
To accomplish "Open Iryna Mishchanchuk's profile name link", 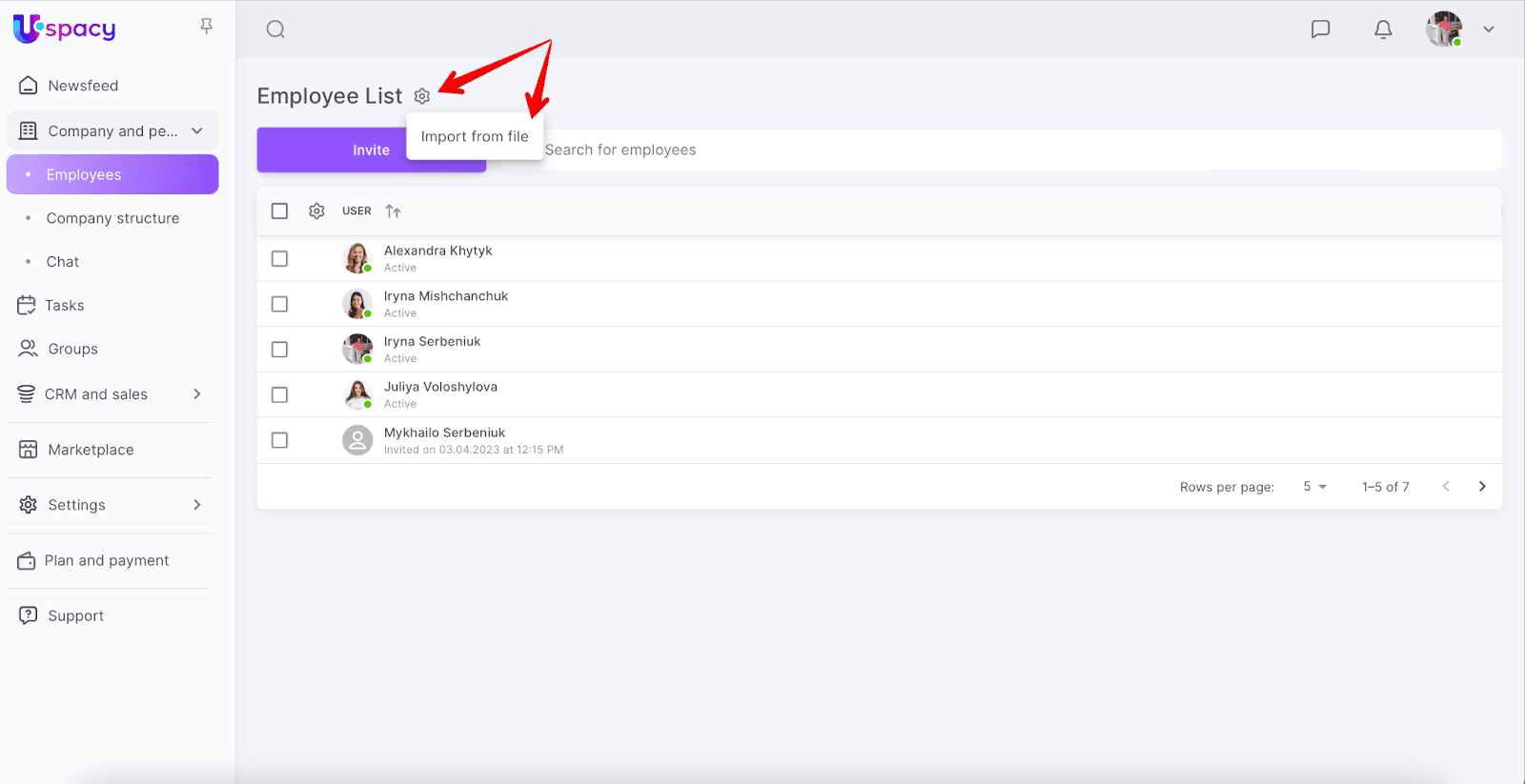I will pos(446,296).
